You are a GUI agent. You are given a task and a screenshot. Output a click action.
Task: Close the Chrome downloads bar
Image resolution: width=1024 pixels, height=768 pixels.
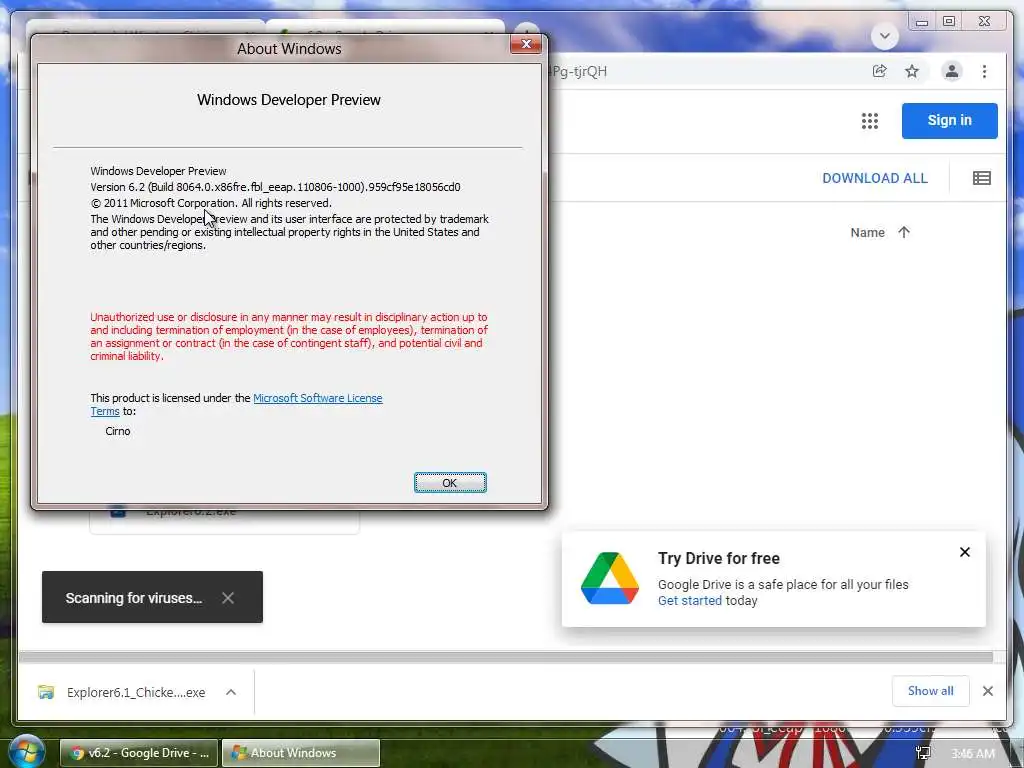point(987,691)
